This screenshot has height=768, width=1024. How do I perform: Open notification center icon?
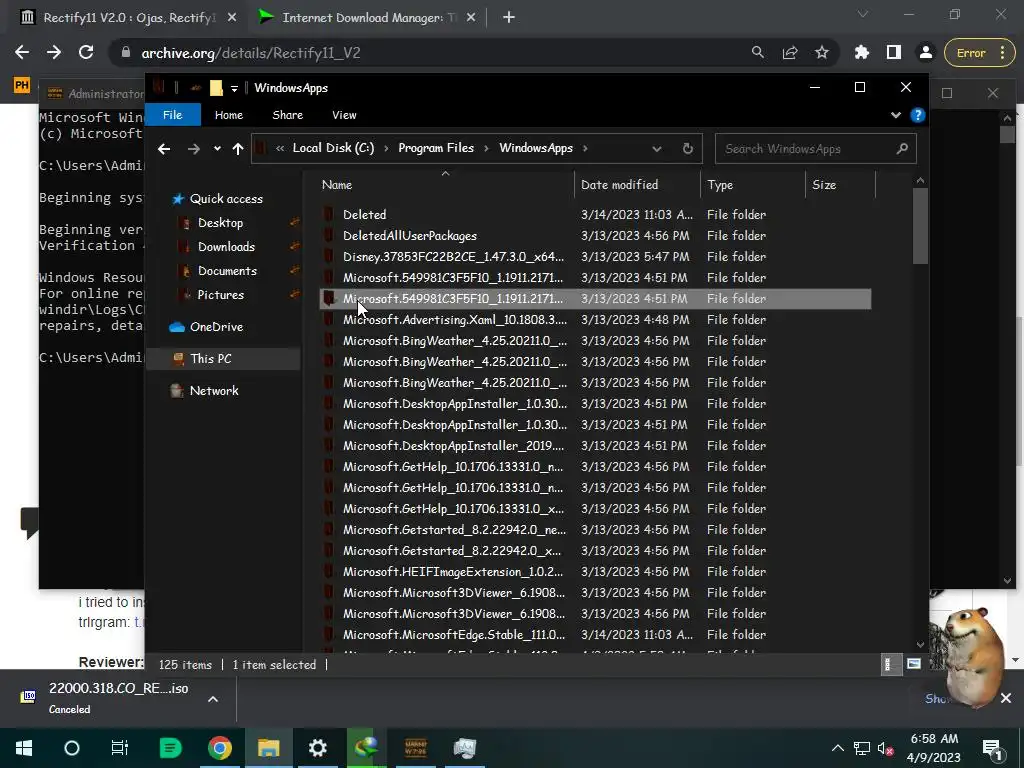tap(992, 749)
